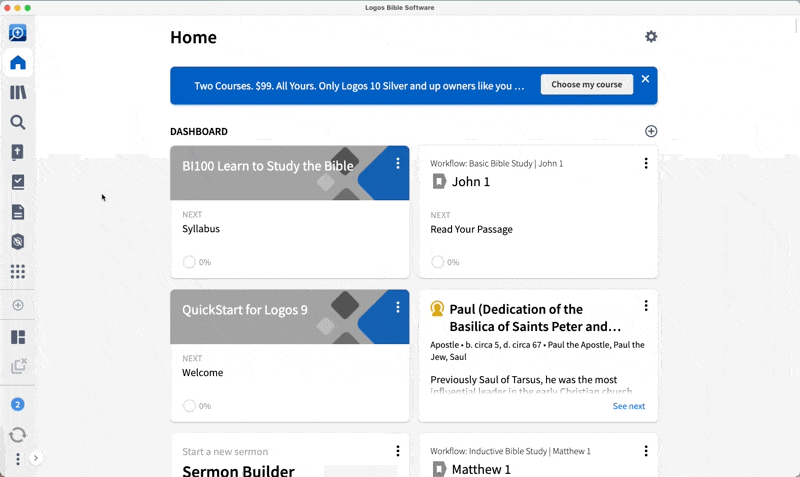This screenshot has height=477, width=800.
Task: Open the Tools grid icon
Action: [x=18, y=271]
